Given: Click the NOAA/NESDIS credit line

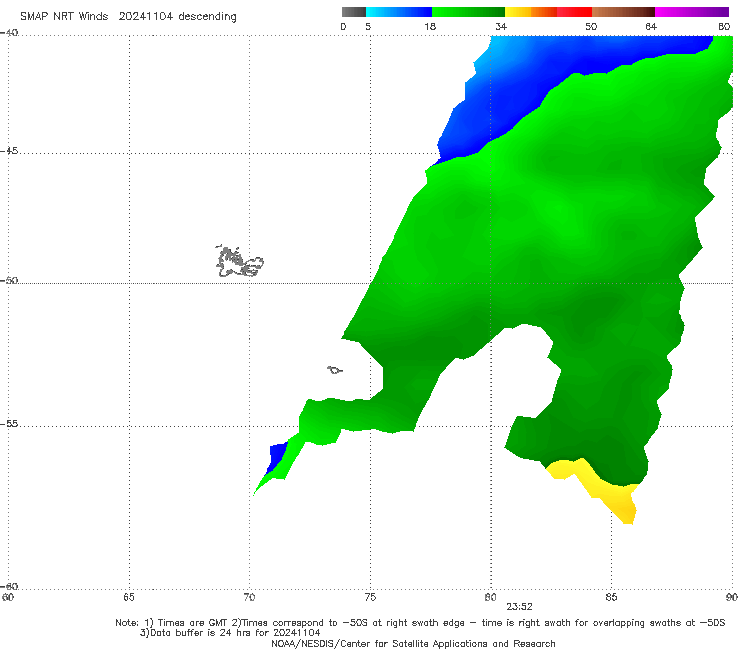Looking at the screenshot, I should click(x=413, y=643).
